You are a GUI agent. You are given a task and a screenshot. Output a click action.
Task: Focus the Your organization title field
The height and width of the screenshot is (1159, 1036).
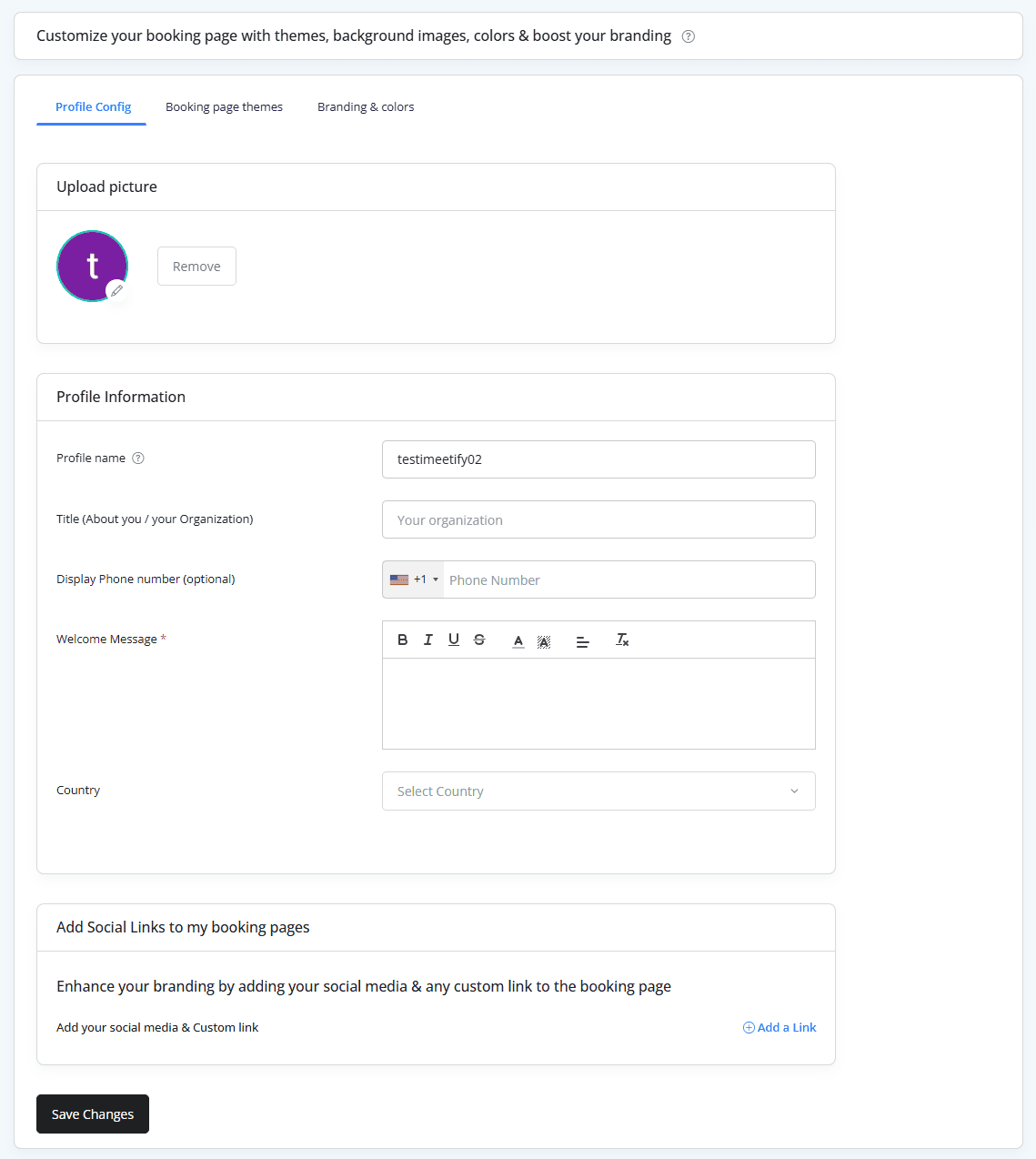pyautogui.click(x=598, y=520)
